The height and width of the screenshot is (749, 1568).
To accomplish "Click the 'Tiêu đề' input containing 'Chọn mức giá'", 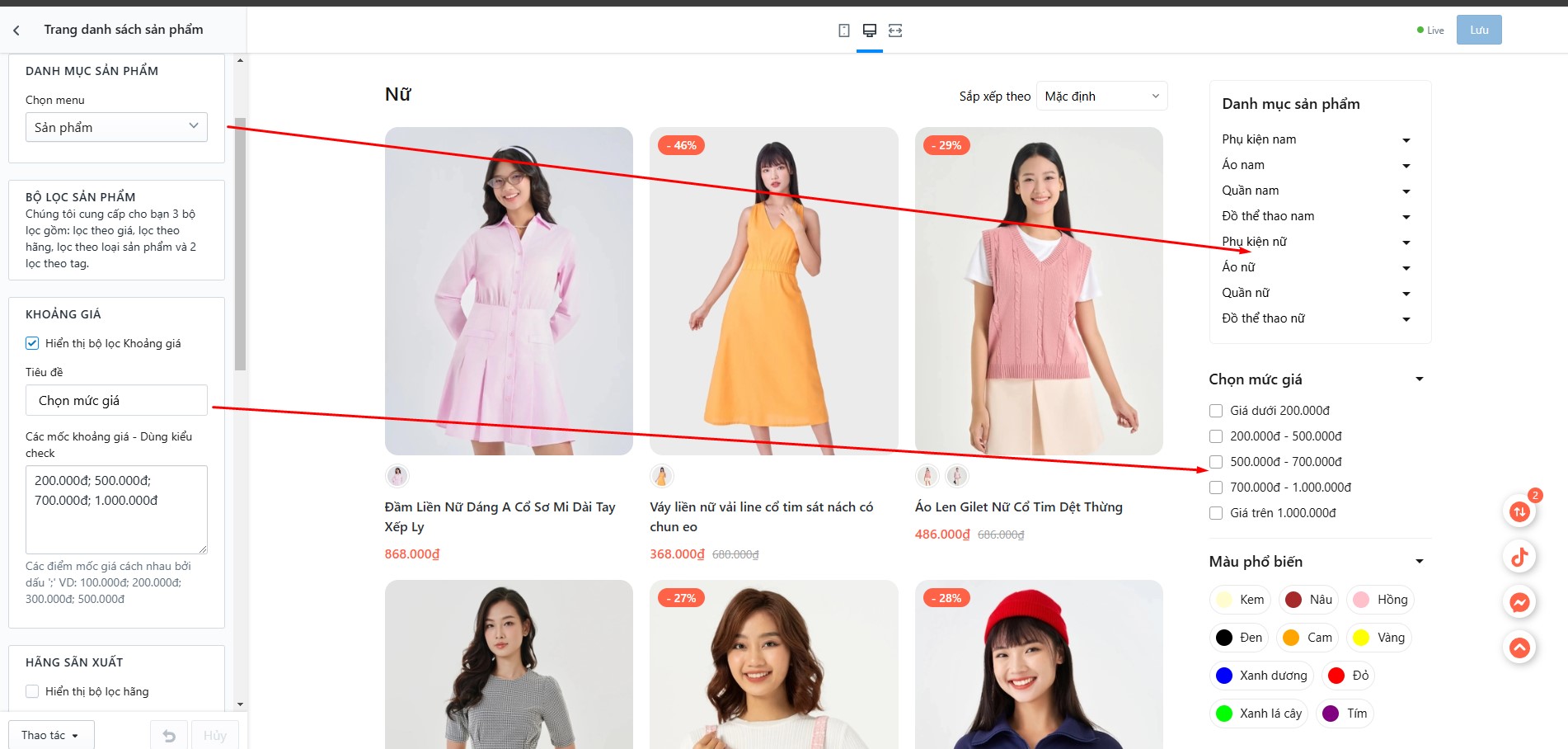I will pyautogui.click(x=116, y=400).
